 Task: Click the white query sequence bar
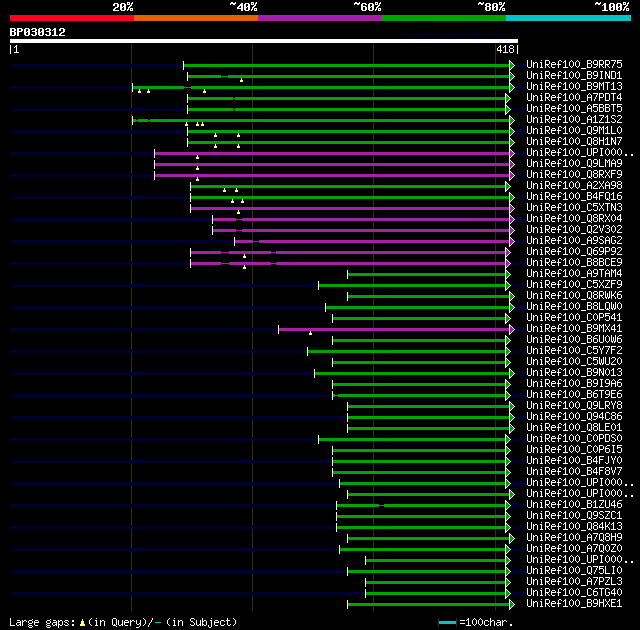264,41
